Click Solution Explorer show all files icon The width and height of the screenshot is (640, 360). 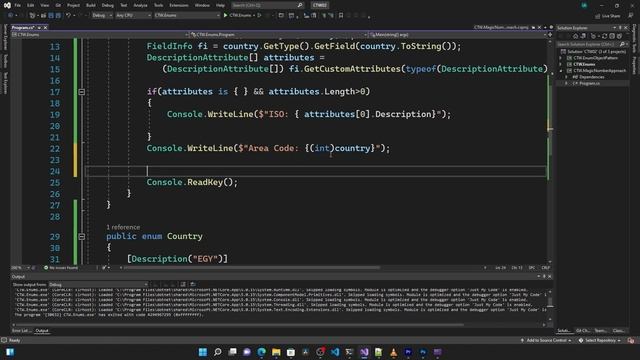(619, 36)
